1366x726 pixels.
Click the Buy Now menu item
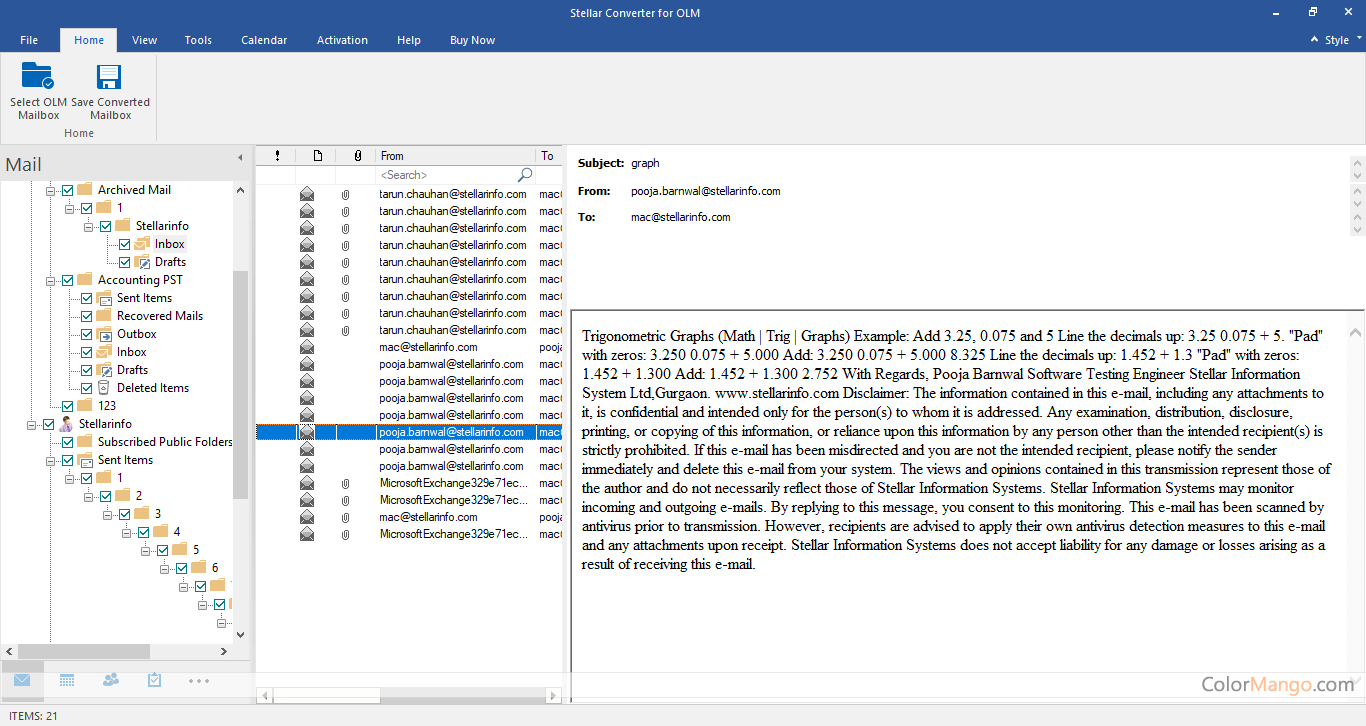click(x=472, y=40)
